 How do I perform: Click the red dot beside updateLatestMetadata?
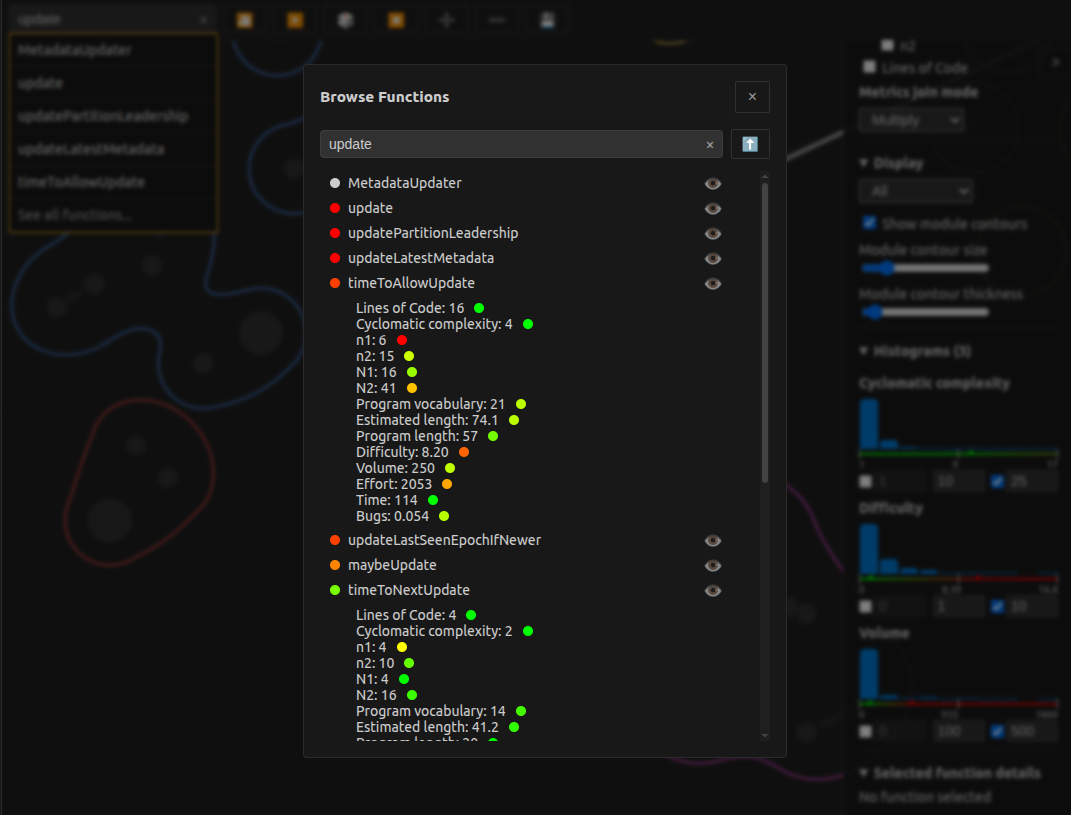pos(335,258)
